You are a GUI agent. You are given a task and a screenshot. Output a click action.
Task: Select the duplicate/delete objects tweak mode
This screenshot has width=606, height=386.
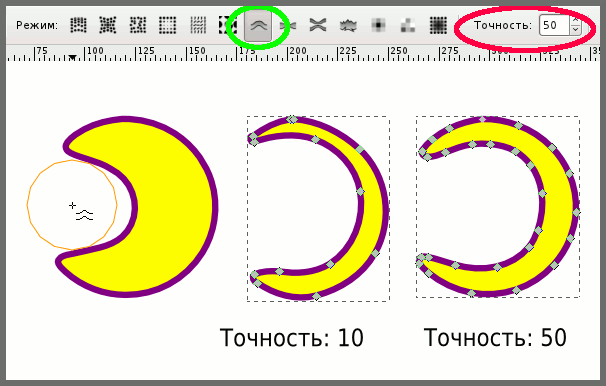coord(228,26)
